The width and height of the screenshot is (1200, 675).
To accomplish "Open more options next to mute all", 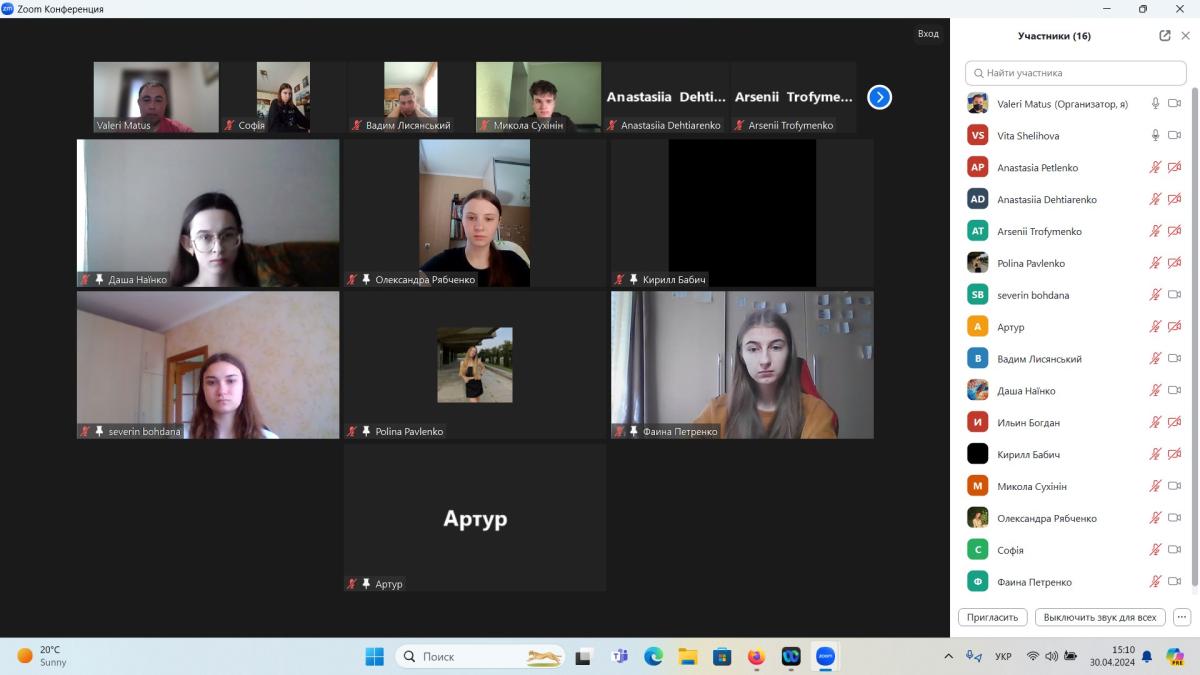I will pos(1182,617).
